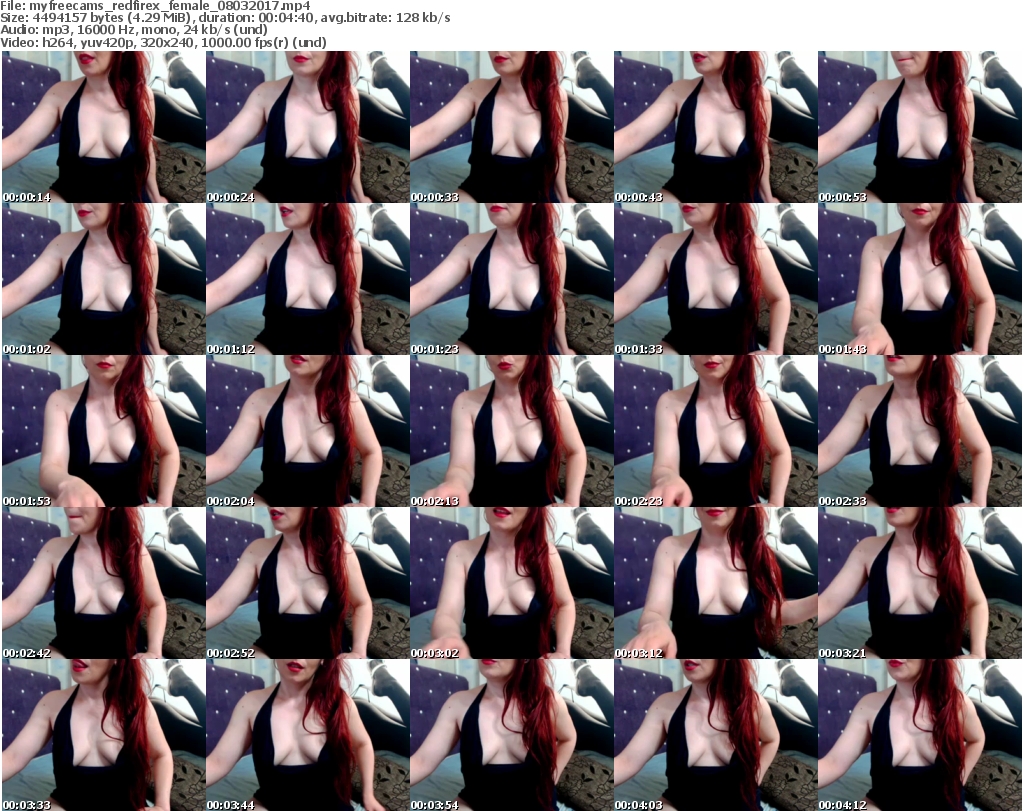Pick the thumbnail frame at 00:02:04
Image resolution: width=1024 pixels, height=811 pixels.
click(308, 431)
